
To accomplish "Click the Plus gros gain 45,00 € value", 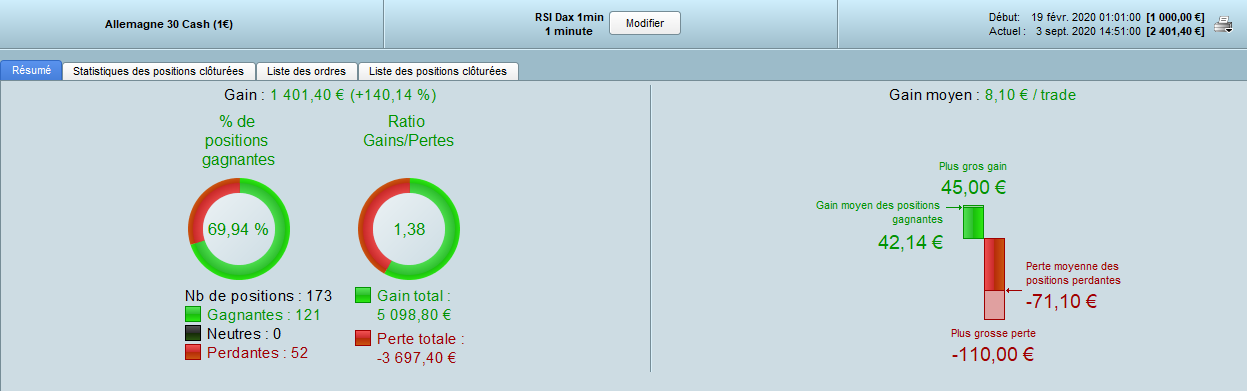I will click(973, 187).
